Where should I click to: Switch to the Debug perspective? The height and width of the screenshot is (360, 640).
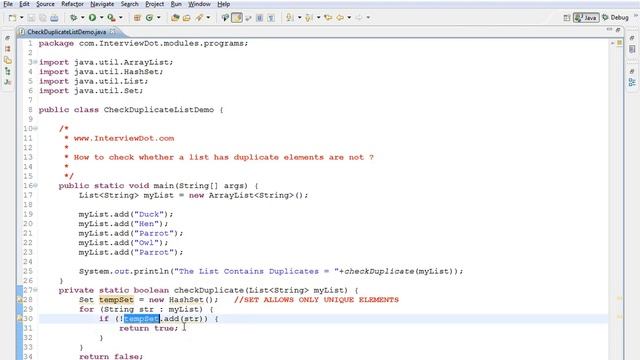(x=615, y=18)
